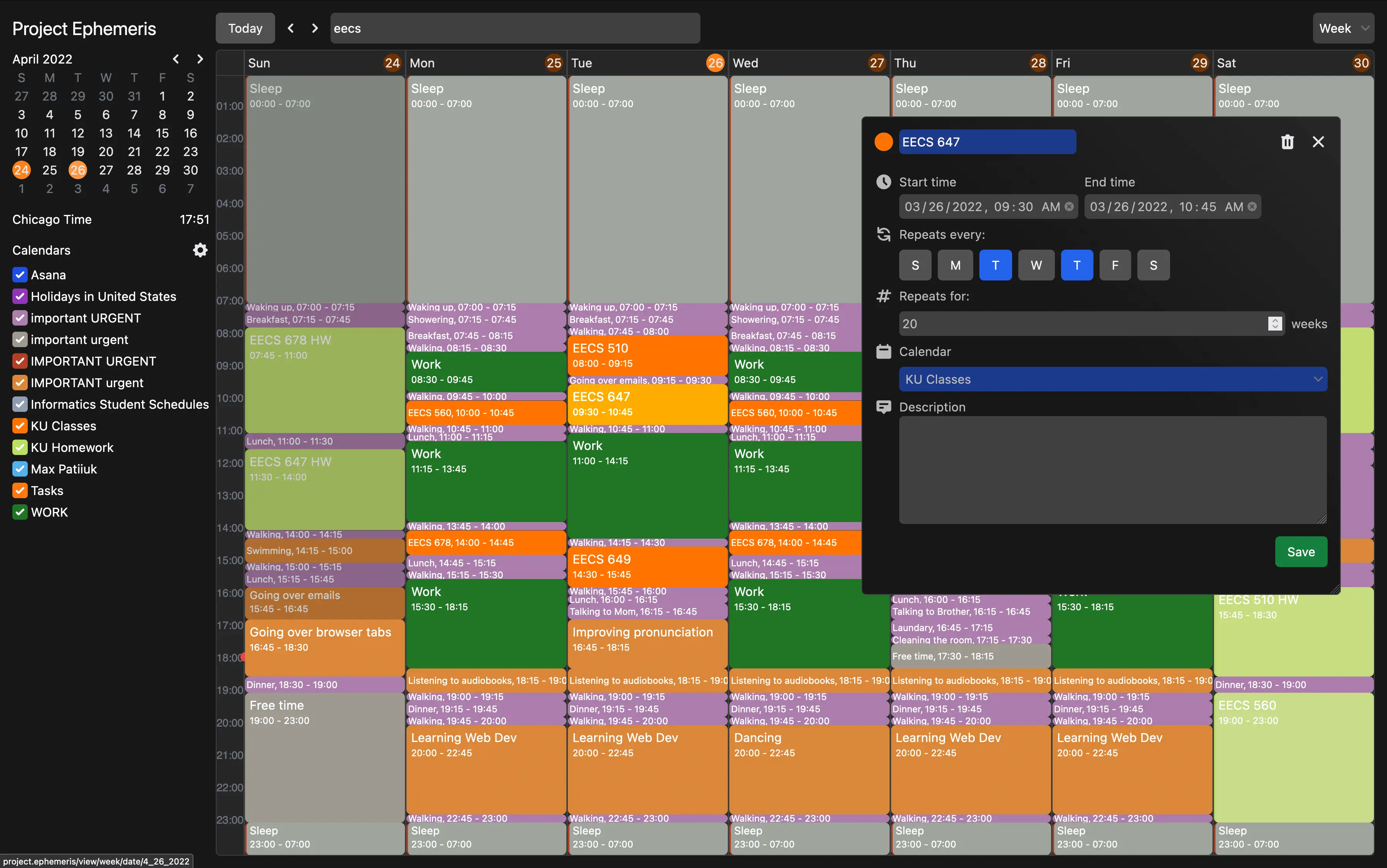Clear the start time field
Screen dimensions: 1387x868
pyautogui.click(x=1069, y=207)
